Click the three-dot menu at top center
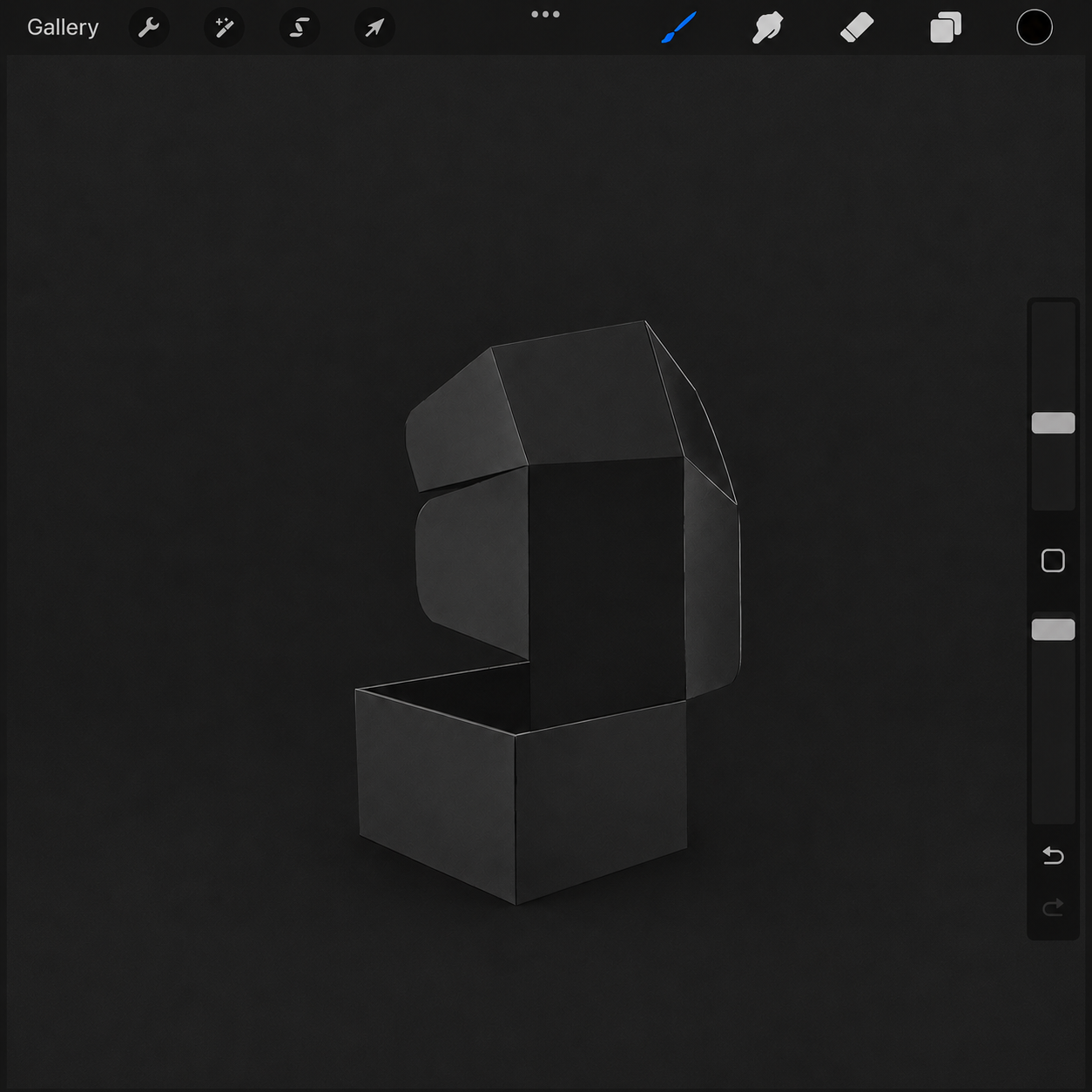 (545, 14)
